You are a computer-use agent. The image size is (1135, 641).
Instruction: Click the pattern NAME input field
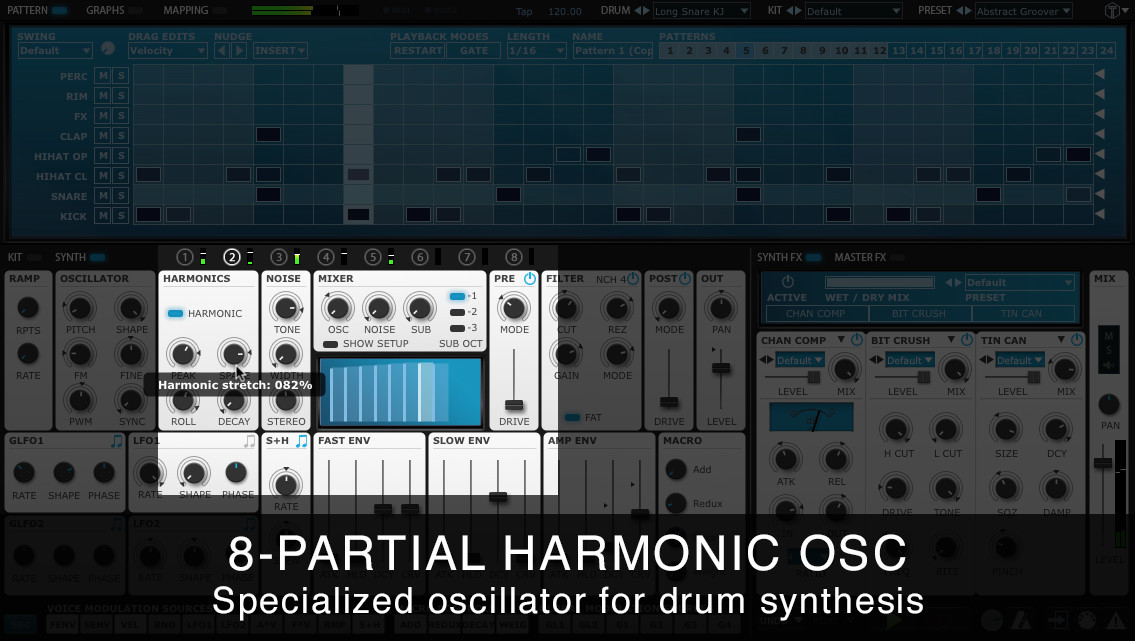click(613, 51)
